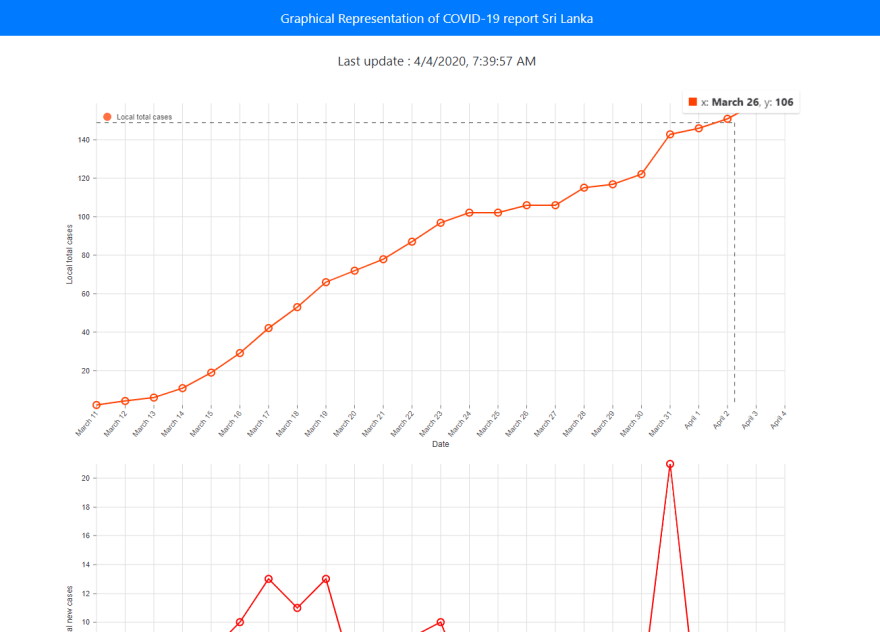Click the 'March 11' x-axis label
The width and height of the screenshot is (880, 632).
tap(87, 423)
